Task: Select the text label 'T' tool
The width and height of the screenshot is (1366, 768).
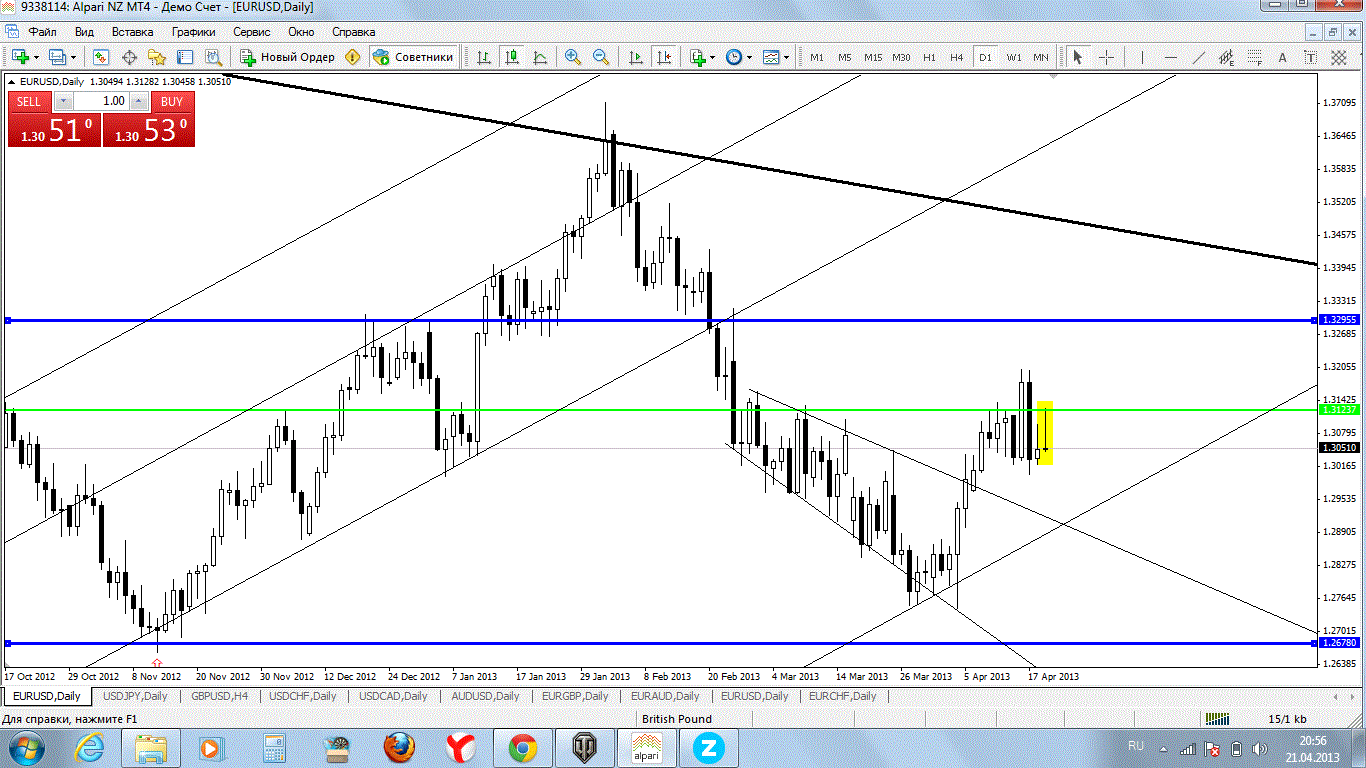Action: coord(1311,57)
